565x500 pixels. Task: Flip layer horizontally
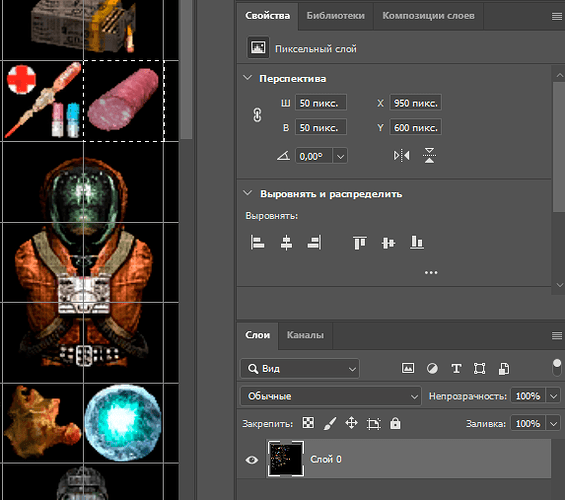tap(401, 156)
